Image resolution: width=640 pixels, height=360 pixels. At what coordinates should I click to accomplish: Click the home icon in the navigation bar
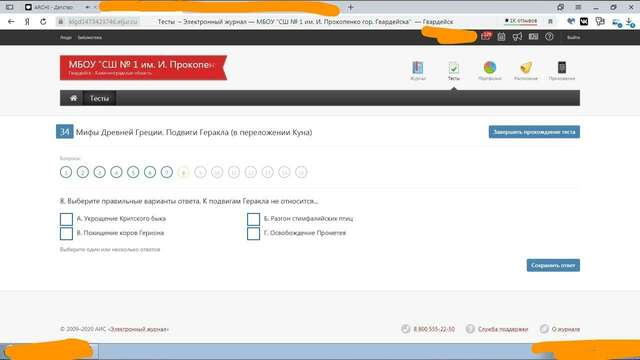tap(73, 98)
